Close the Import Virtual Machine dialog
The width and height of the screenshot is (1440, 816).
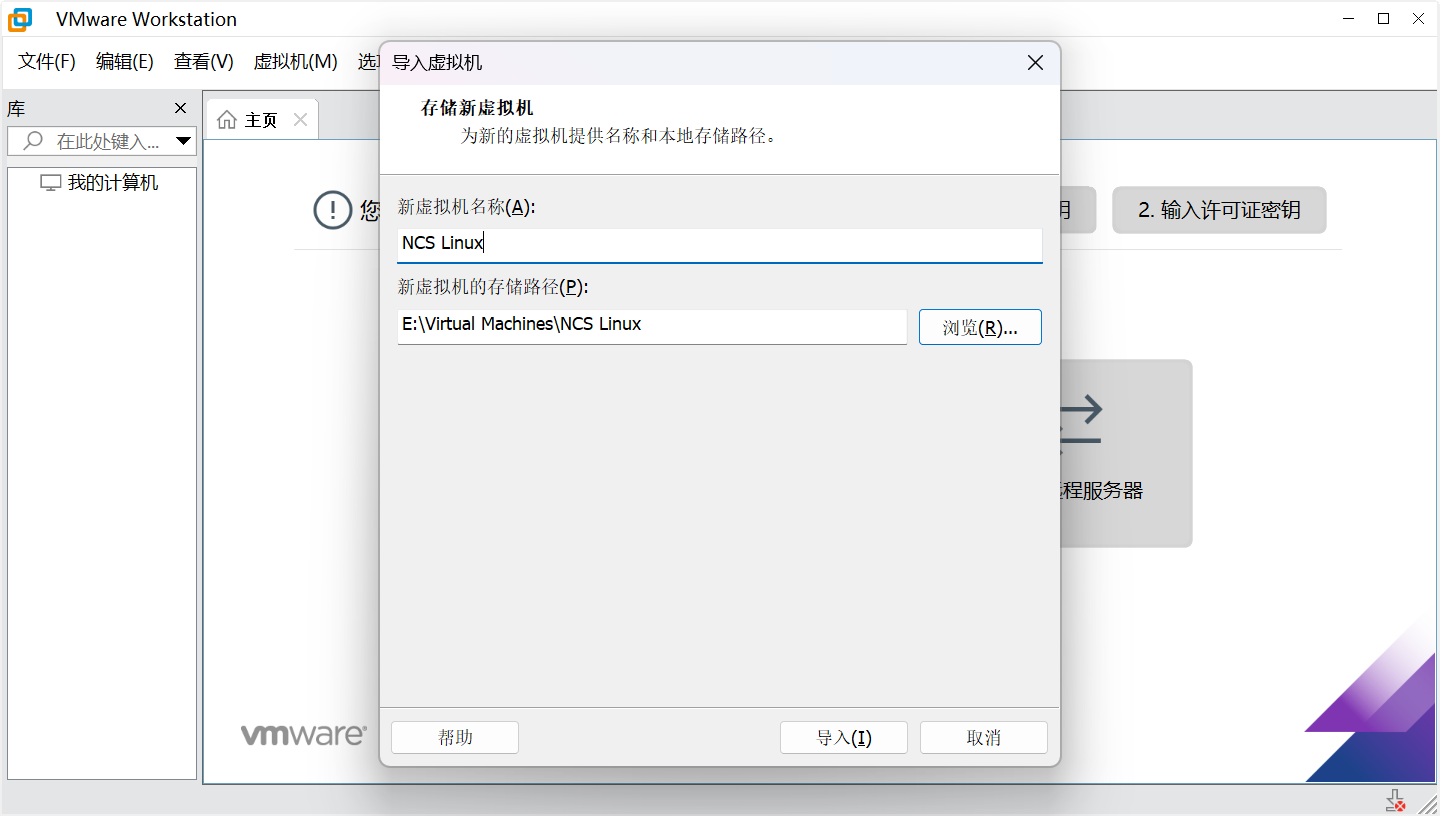tap(1036, 63)
